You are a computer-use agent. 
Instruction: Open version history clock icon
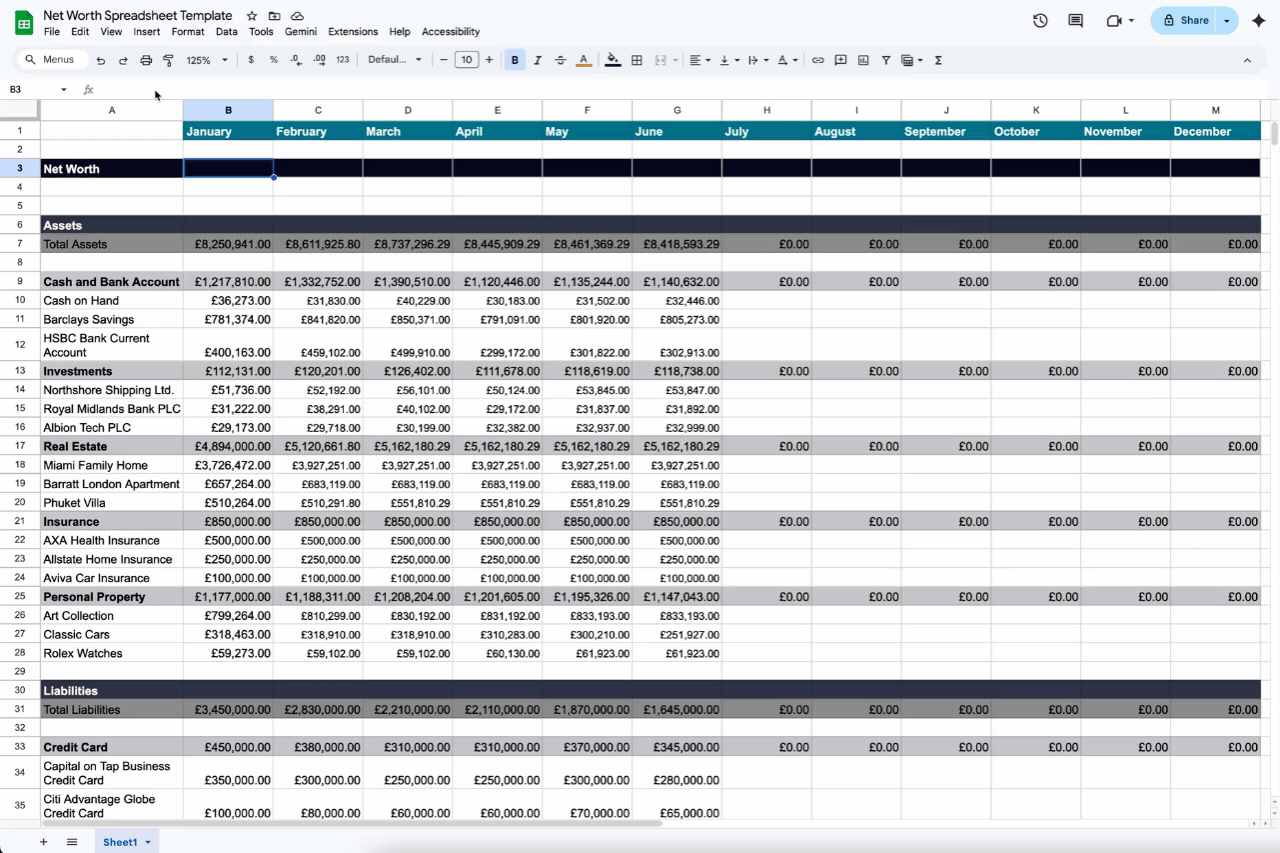[x=1040, y=20]
